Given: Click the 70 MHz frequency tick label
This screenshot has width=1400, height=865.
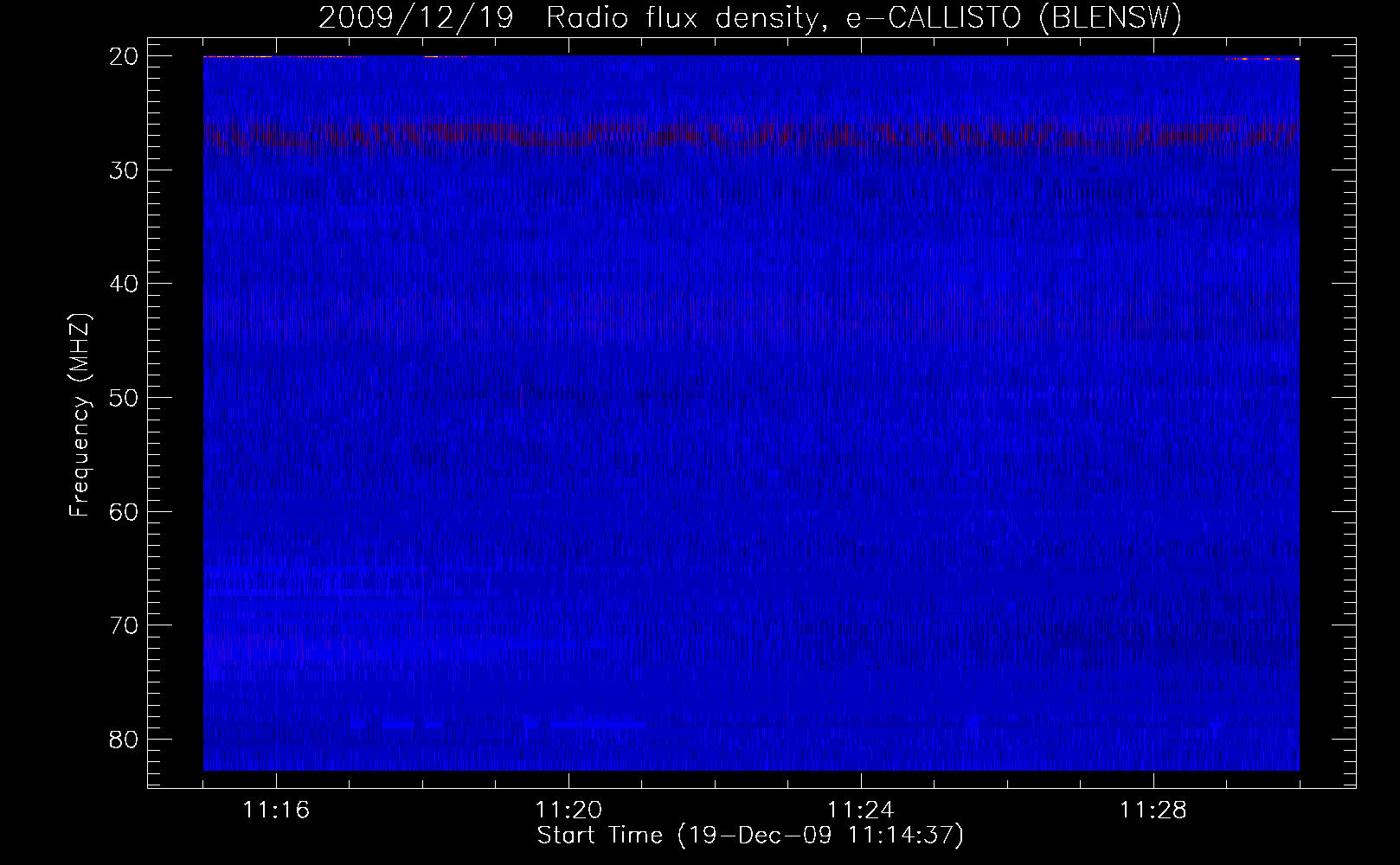Looking at the screenshot, I should 125,625.
